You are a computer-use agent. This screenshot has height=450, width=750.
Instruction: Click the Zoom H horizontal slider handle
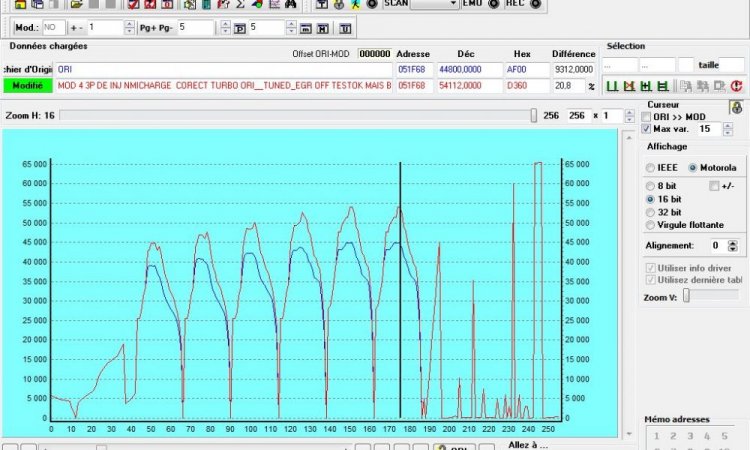pyautogui.click(x=534, y=115)
